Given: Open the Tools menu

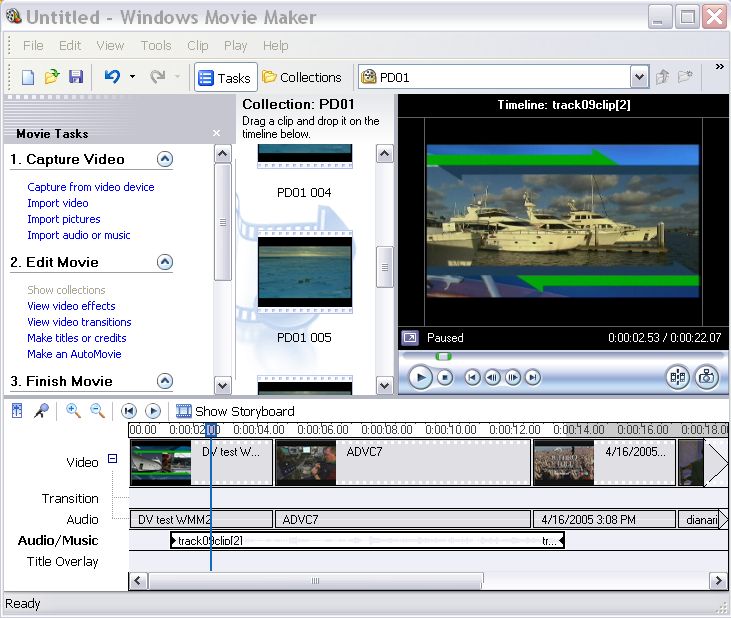Looking at the screenshot, I should 156,46.
